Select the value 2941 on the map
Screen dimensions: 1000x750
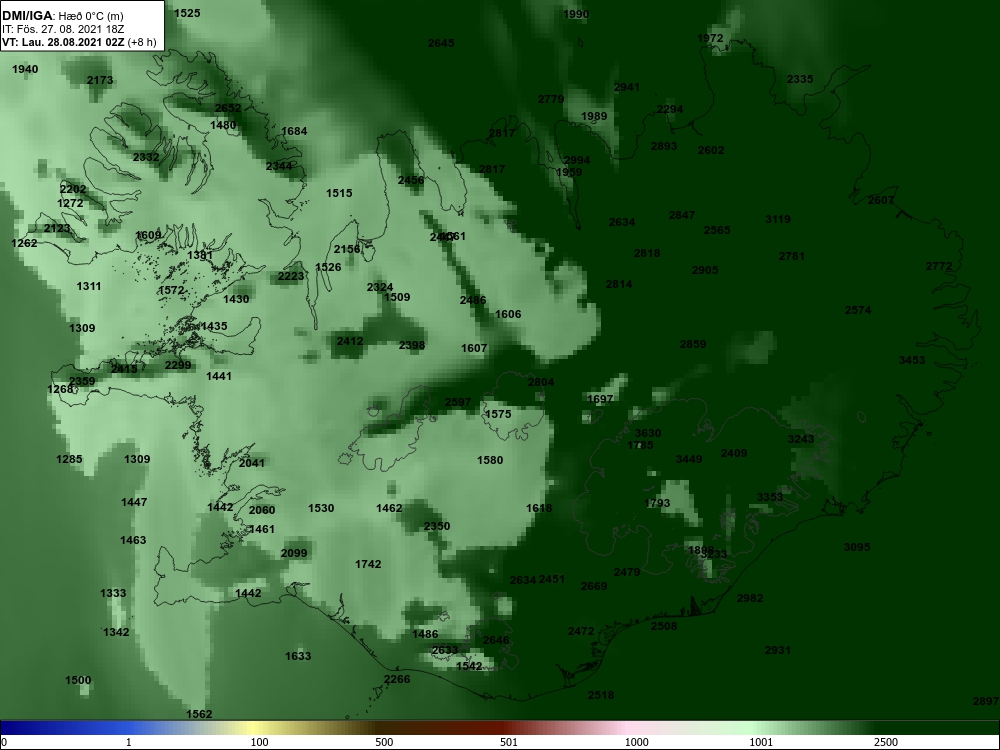pyautogui.click(x=627, y=87)
